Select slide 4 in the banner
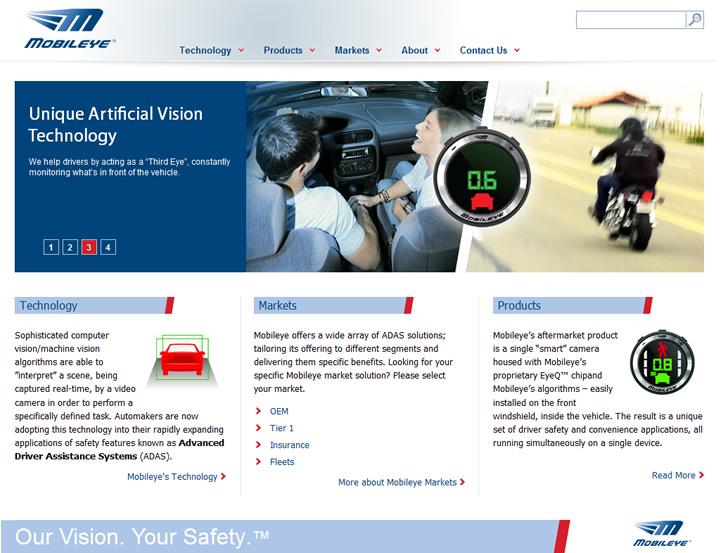The height and width of the screenshot is (553, 720). (108, 247)
